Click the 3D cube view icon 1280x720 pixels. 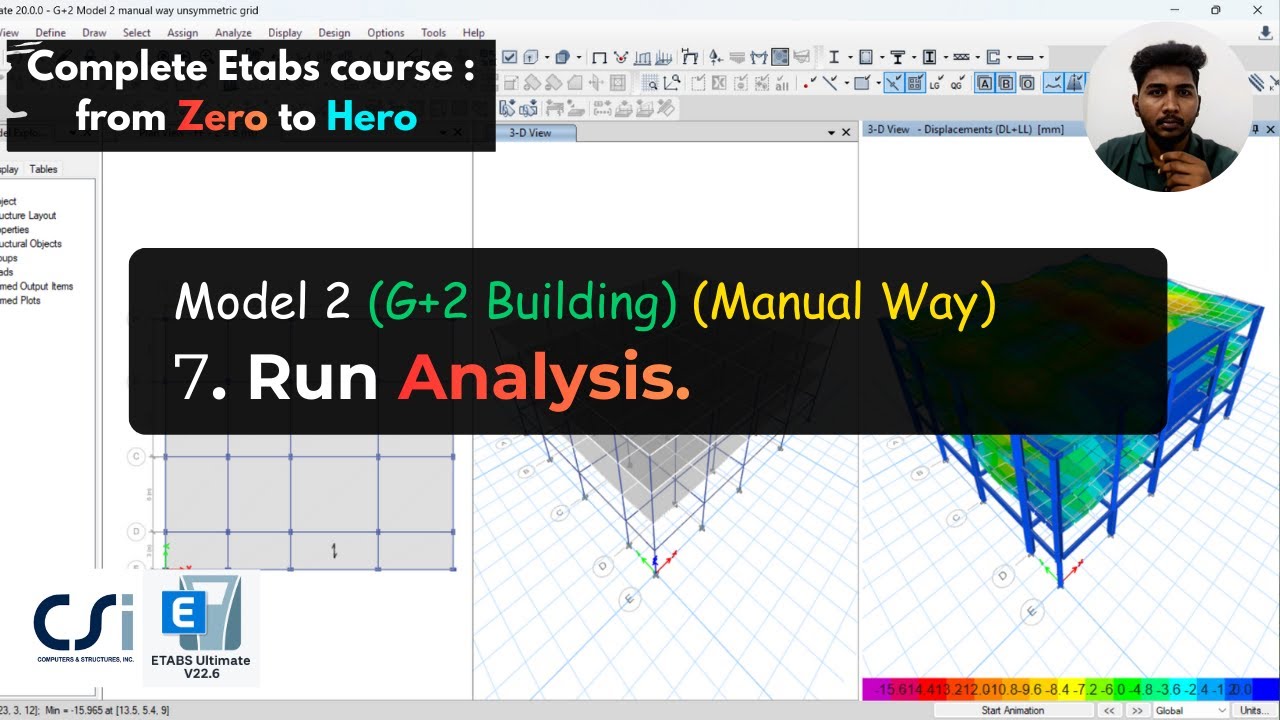coord(531,57)
